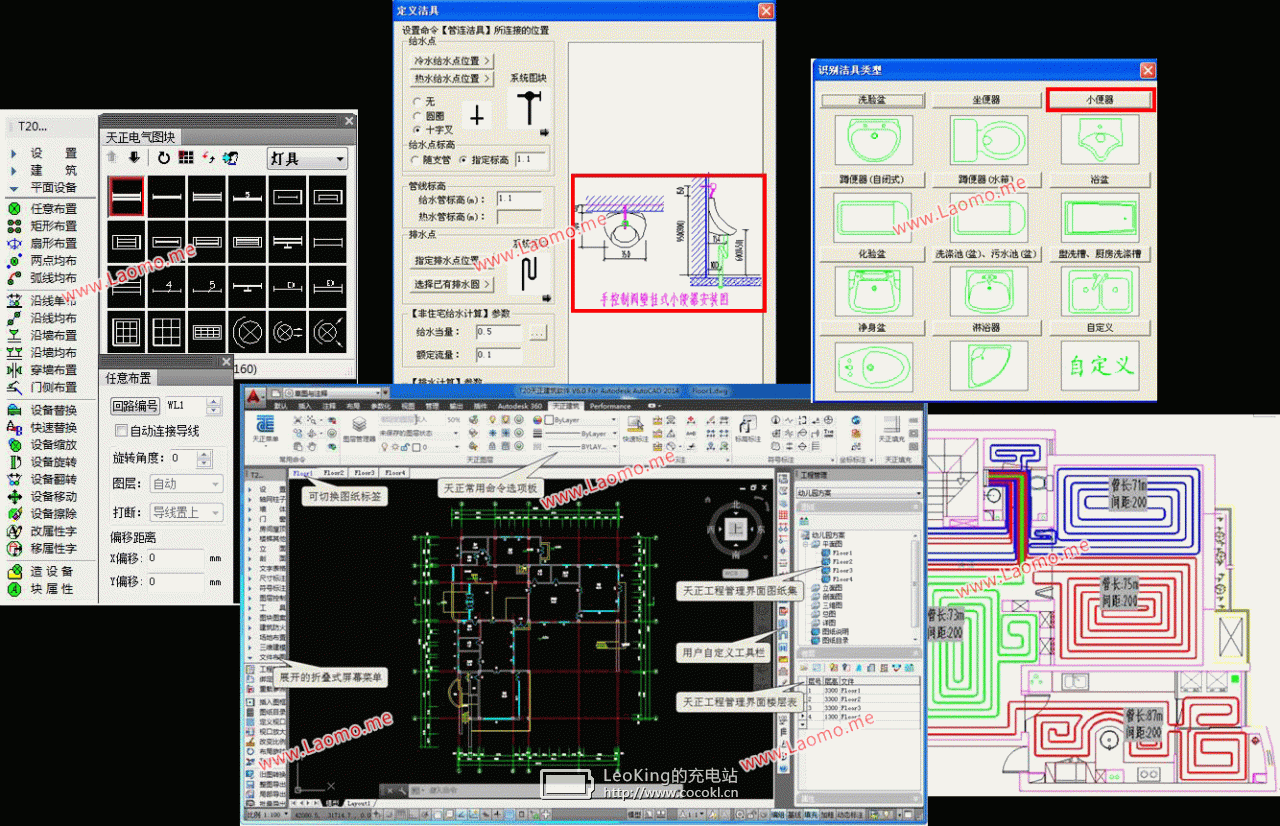The image size is (1280, 826).
Task: Enable the 自动连接导线 checkbox
Action: [122, 431]
